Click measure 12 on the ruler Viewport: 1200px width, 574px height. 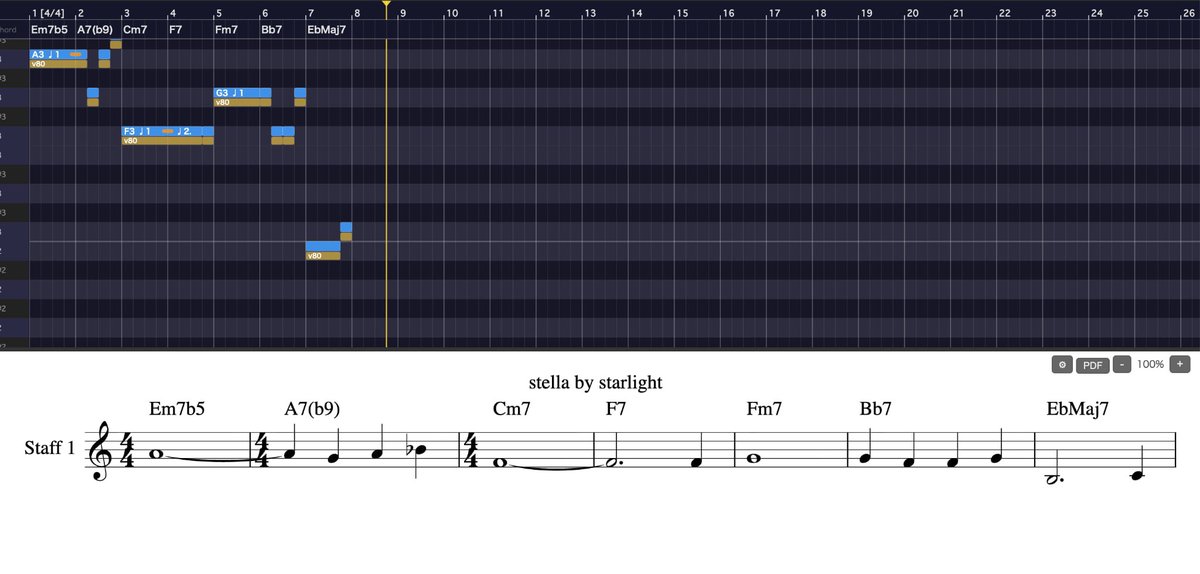click(543, 13)
